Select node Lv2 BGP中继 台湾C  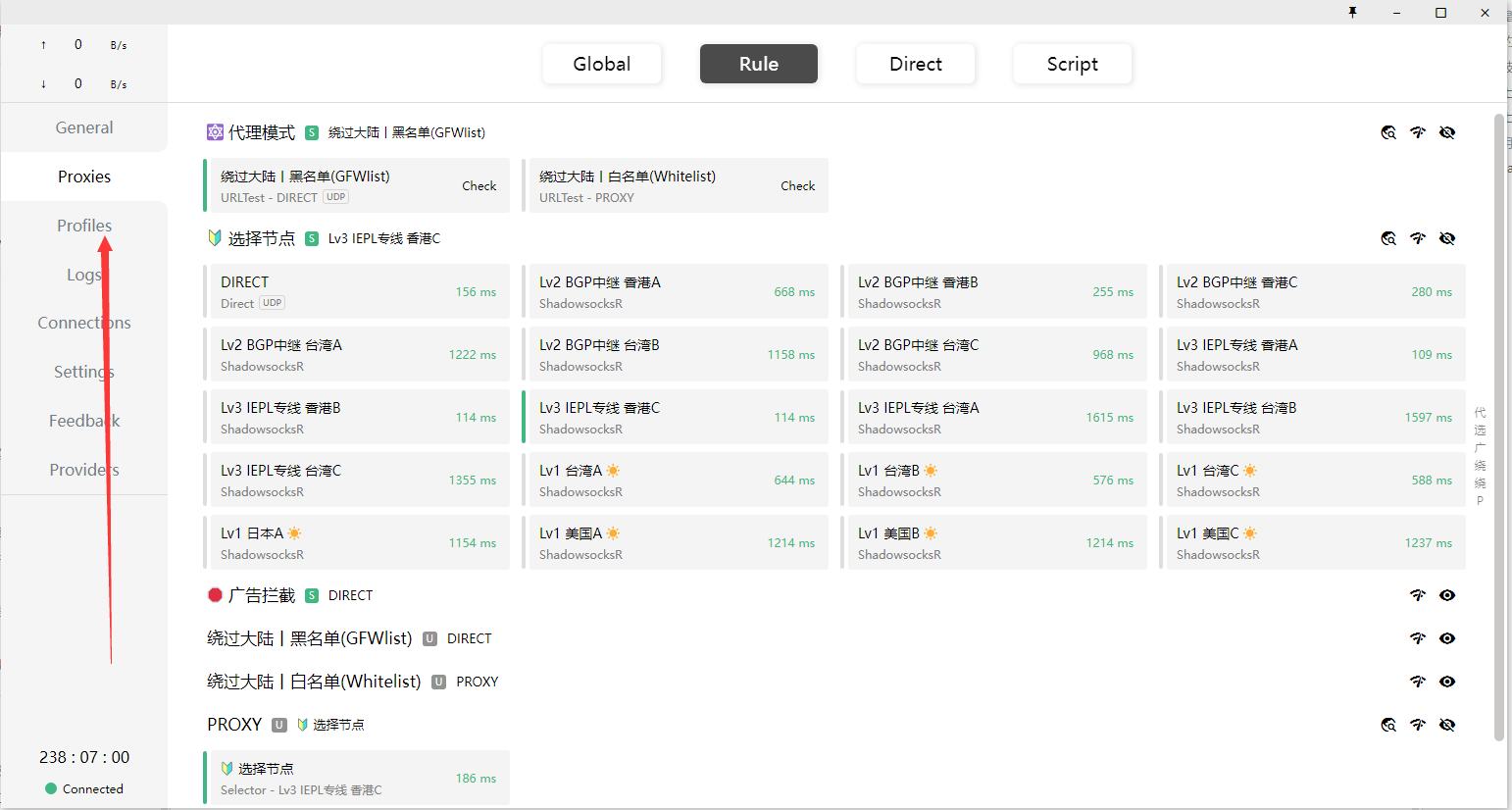point(994,354)
